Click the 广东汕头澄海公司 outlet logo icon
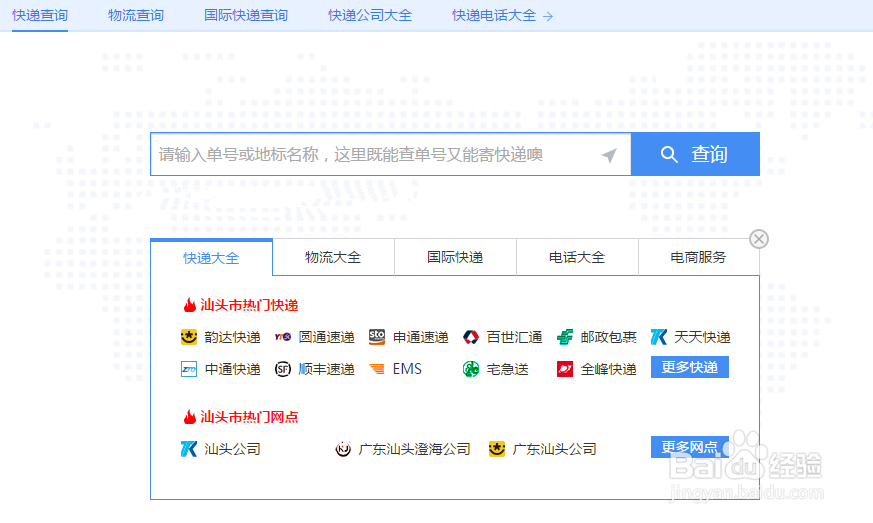This screenshot has height=523, width=873. pos(343,449)
